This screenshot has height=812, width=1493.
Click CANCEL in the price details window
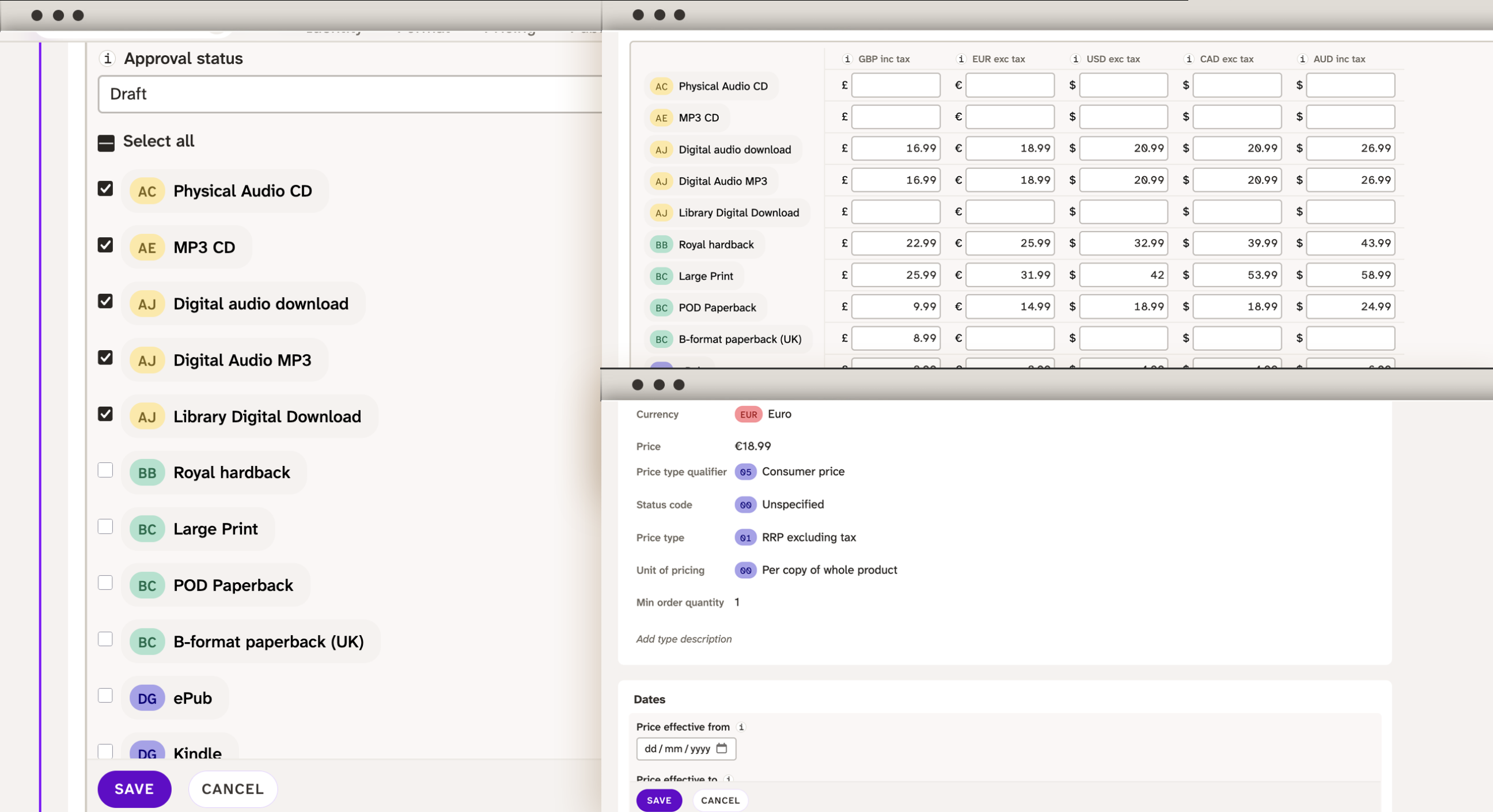pyautogui.click(x=720, y=800)
